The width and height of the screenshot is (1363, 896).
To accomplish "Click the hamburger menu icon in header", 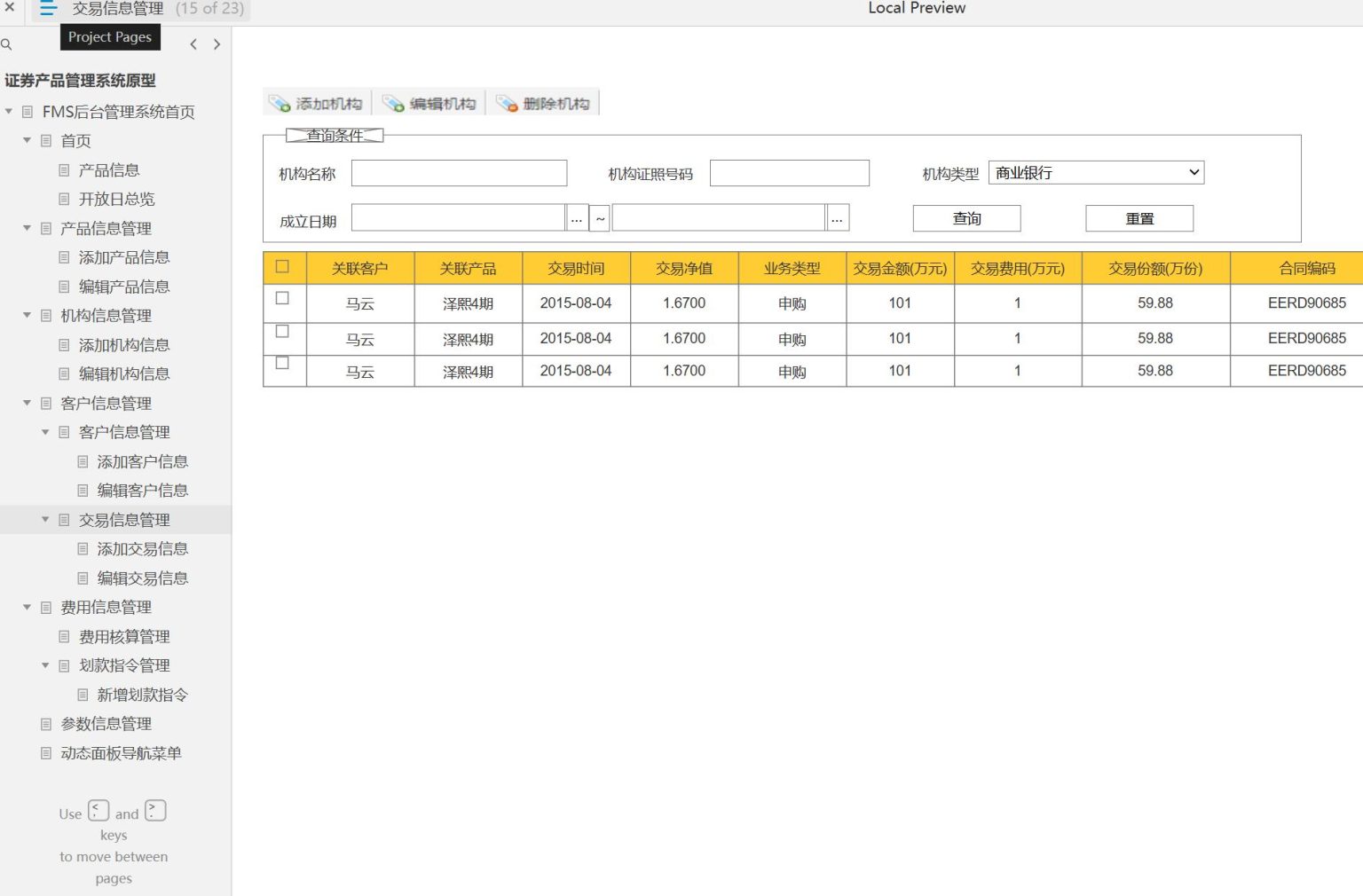I will [x=48, y=9].
